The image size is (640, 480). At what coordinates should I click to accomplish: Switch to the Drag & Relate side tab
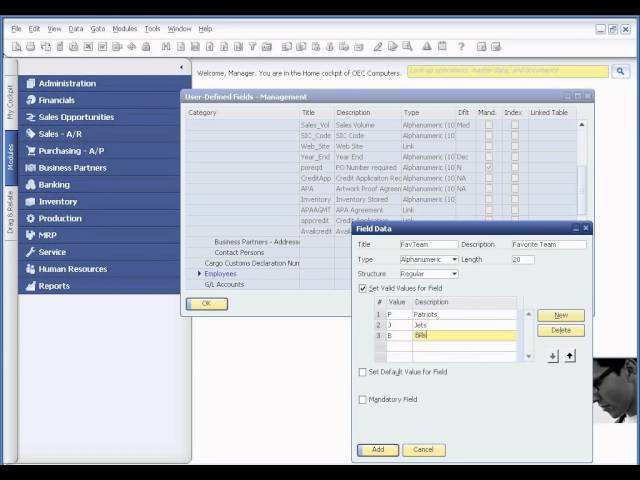pyautogui.click(x=11, y=213)
